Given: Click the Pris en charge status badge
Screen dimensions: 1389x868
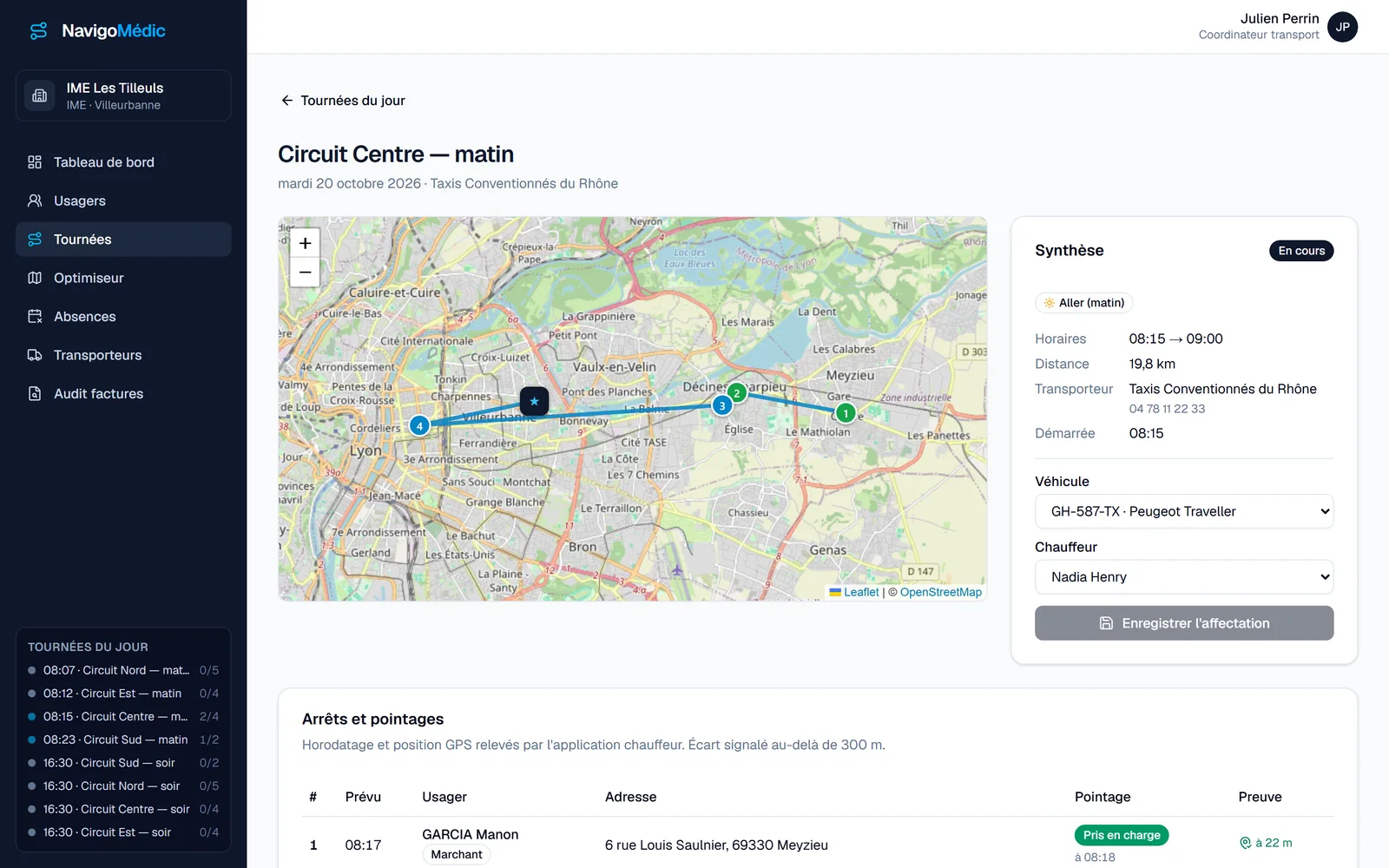Looking at the screenshot, I should (1122, 835).
